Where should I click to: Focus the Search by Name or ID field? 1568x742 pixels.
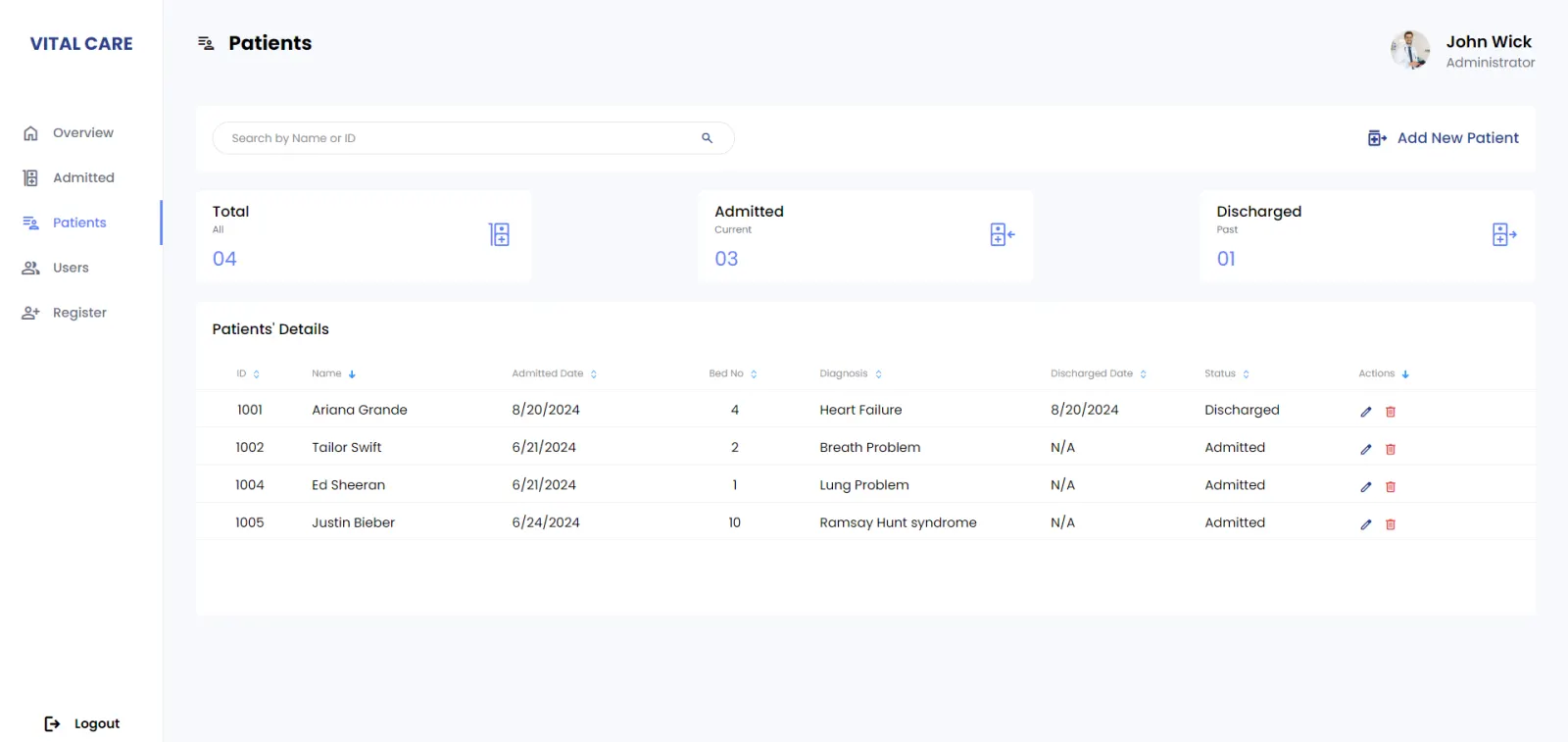coord(473,138)
